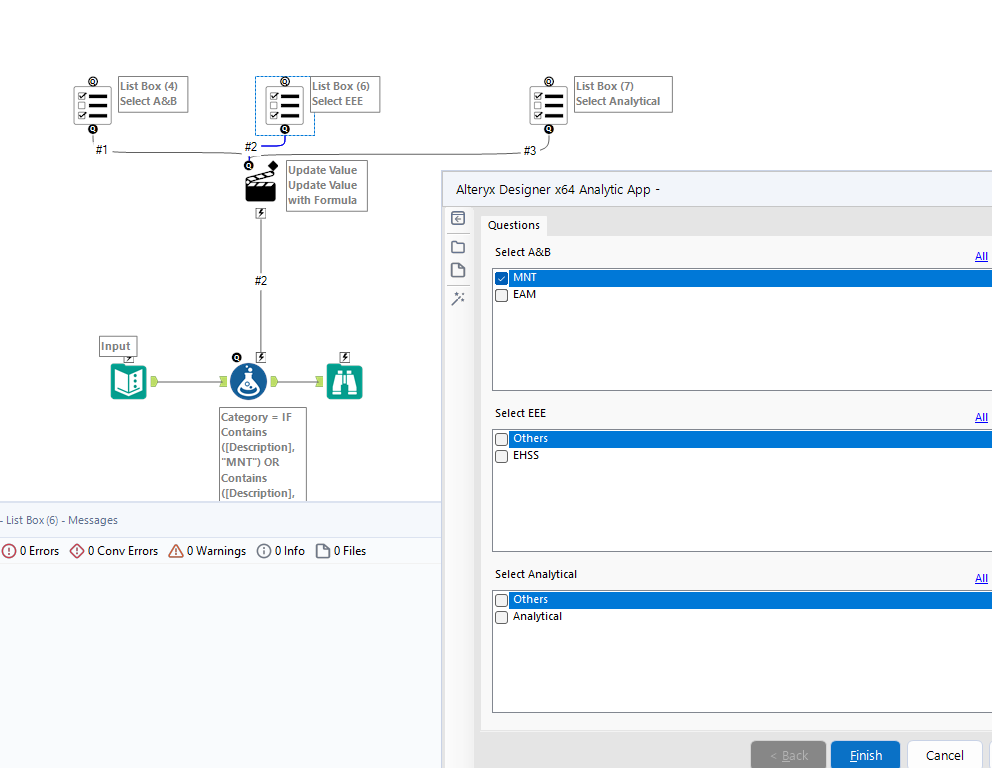Check the Analytical checkbox
992x768 pixels.
click(502, 617)
